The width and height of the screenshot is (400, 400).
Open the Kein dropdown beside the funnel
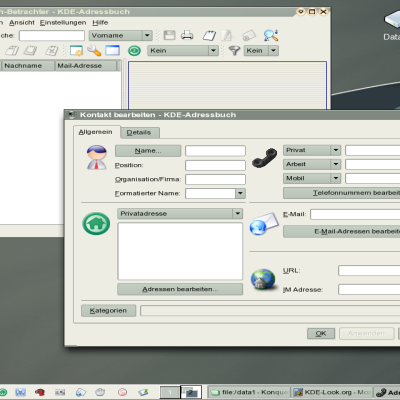tap(261, 51)
